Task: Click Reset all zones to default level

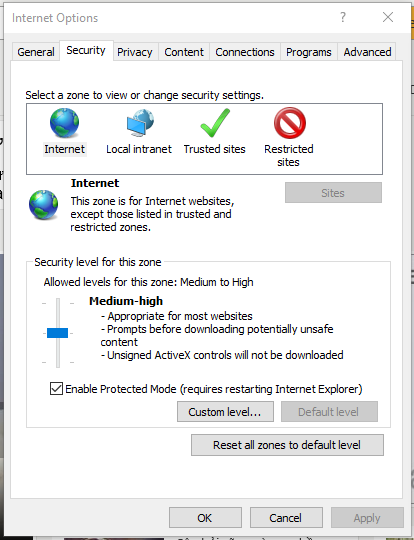Action: 287,445
